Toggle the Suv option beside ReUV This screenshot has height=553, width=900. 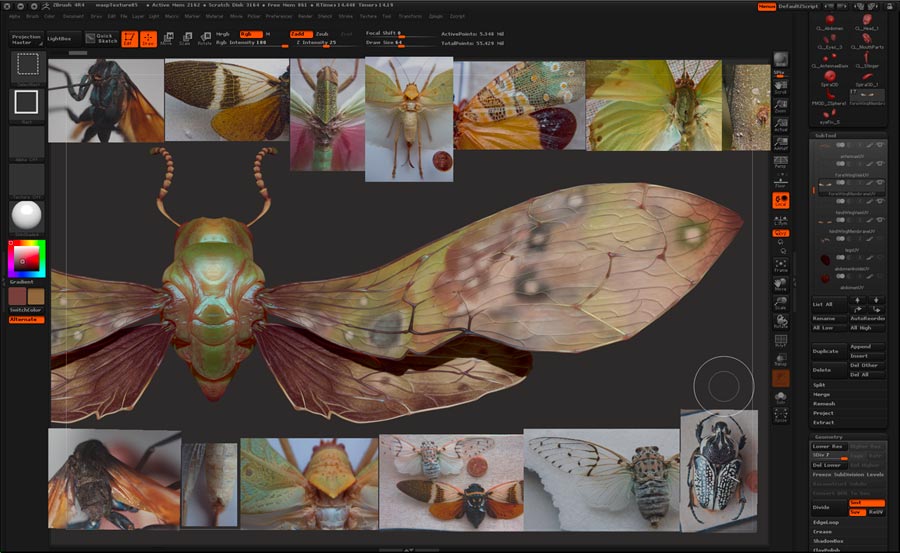856,512
